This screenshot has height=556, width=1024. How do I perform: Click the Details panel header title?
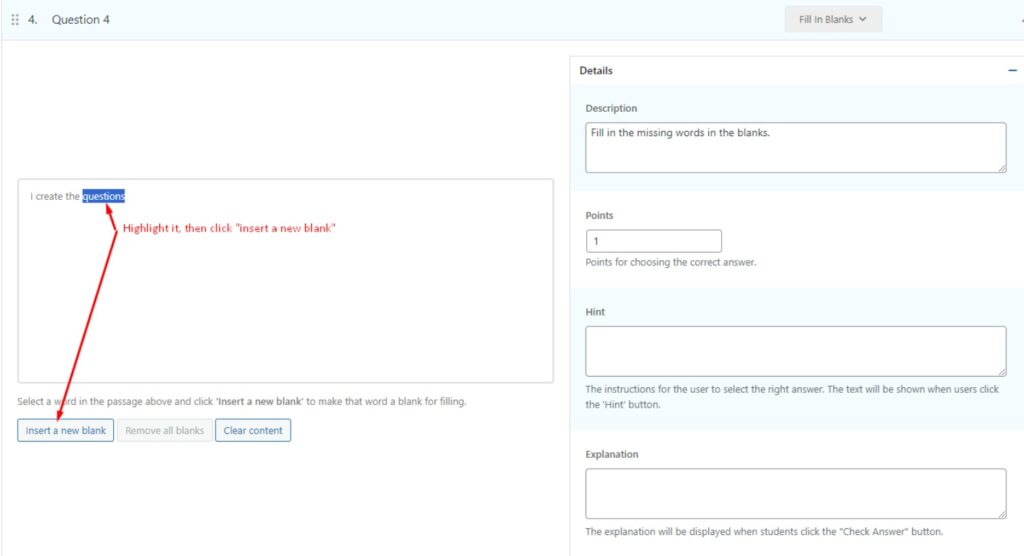point(596,71)
